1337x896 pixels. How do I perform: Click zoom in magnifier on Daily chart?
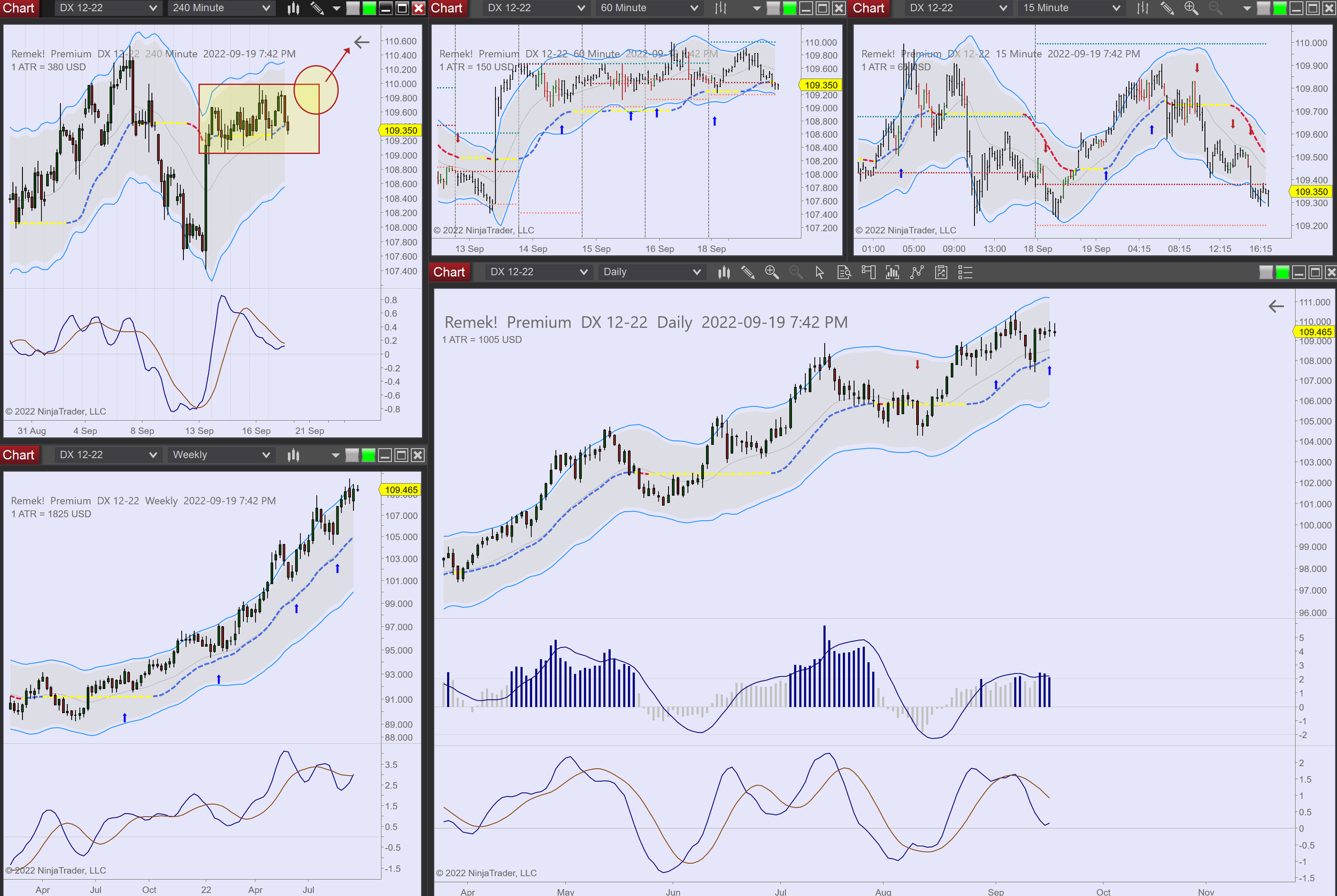coord(772,273)
